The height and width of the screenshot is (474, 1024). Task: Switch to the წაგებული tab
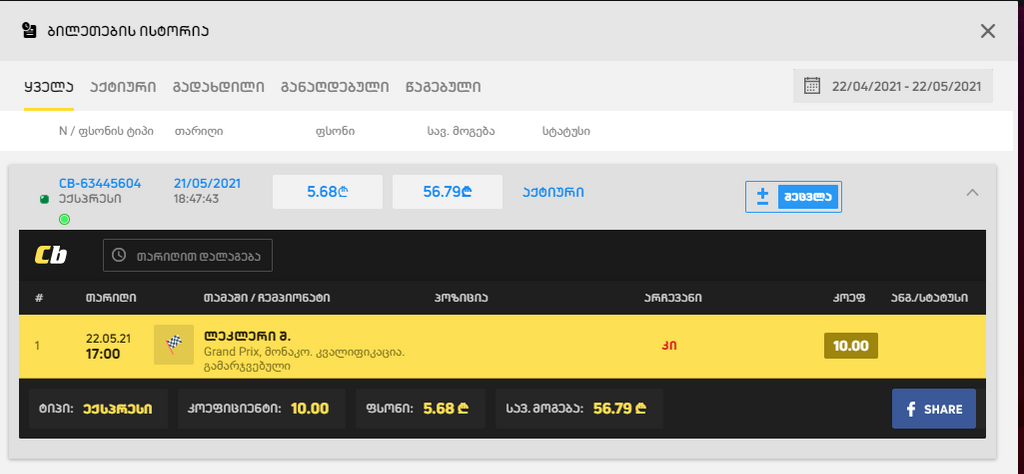point(443,87)
